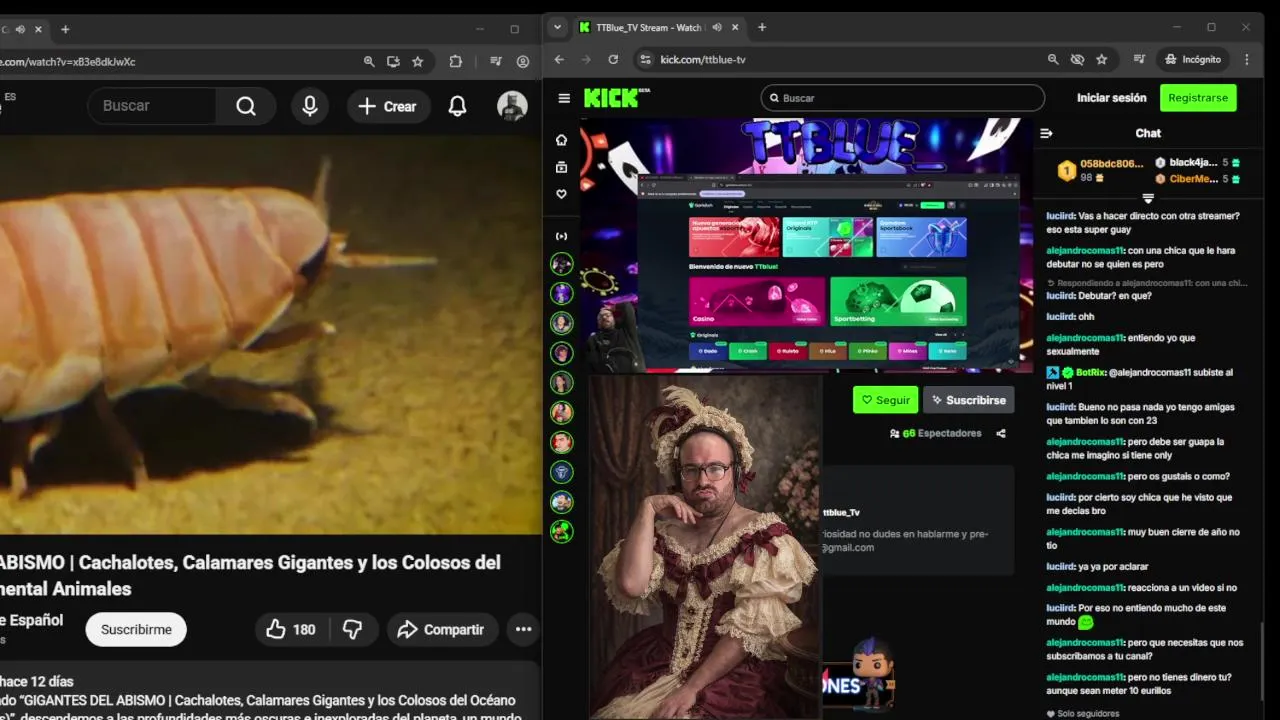The width and height of the screenshot is (1280, 720).
Task: Click the Incógnito profile chip
Action: [x=1193, y=59]
